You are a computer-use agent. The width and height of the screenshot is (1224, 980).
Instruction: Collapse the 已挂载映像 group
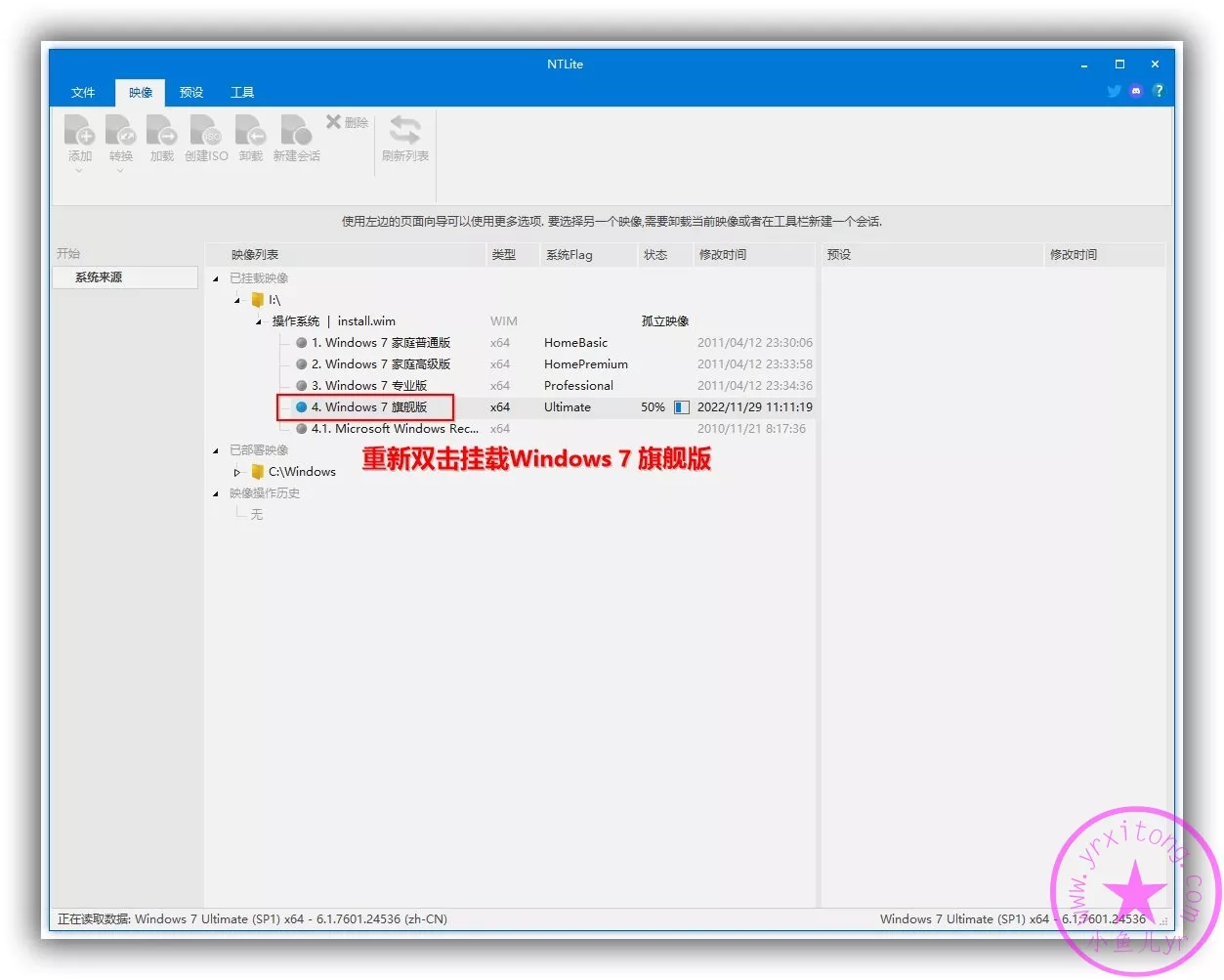click(x=216, y=279)
